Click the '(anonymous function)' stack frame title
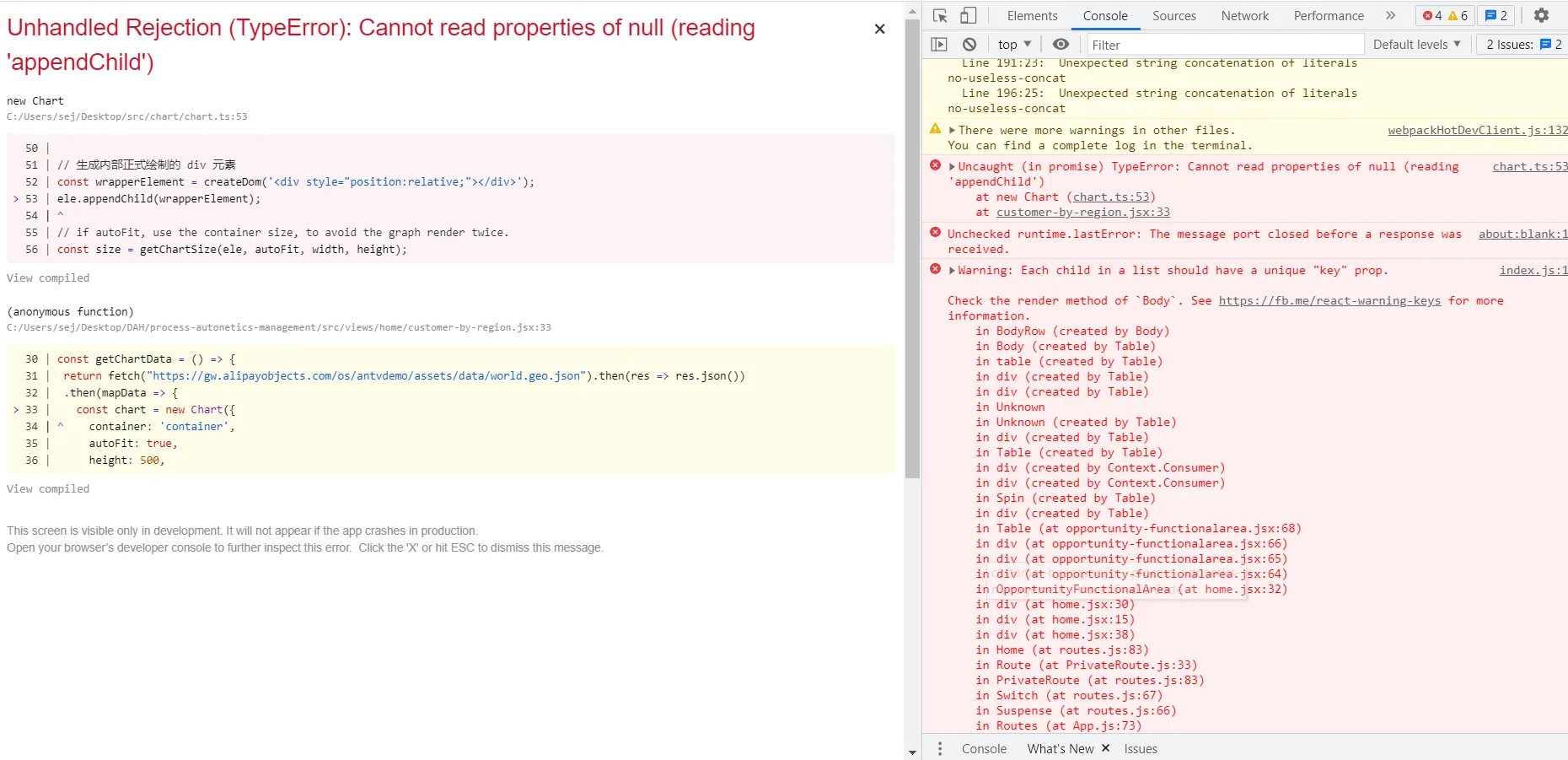 (70, 311)
